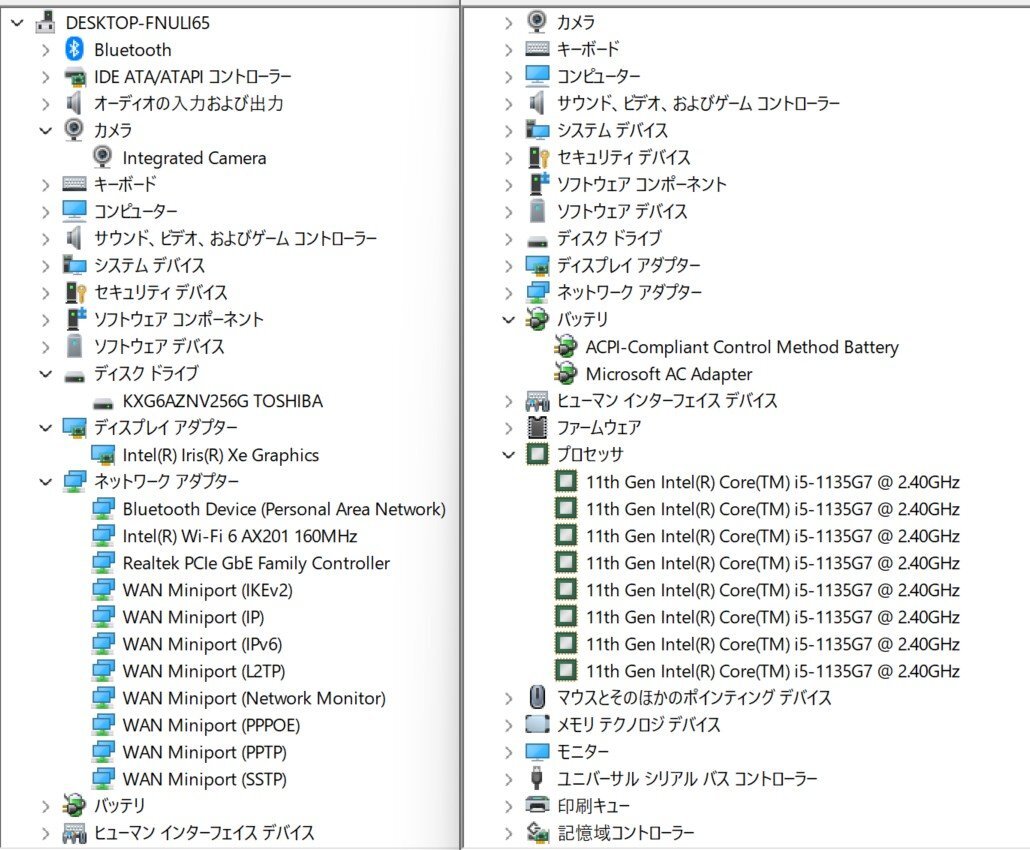Click the WAN Miniport (IKEv2) icon

[x=101, y=589]
